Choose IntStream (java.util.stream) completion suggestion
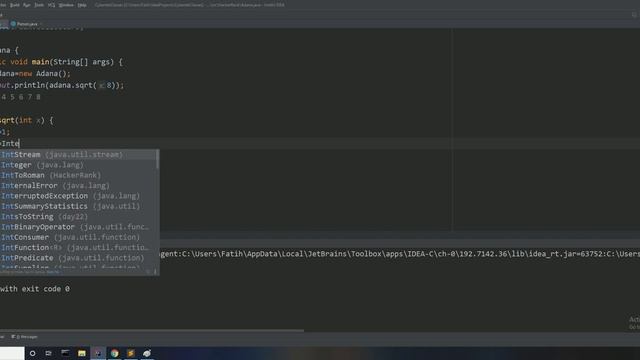The width and height of the screenshot is (640, 360). coord(78,155)
